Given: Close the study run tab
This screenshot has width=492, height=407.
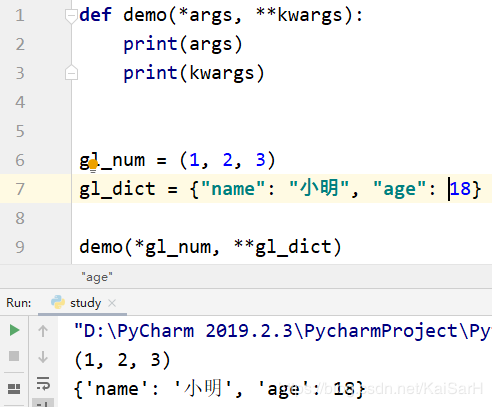Looking at the screenshot, I should (x=112, y=303).
